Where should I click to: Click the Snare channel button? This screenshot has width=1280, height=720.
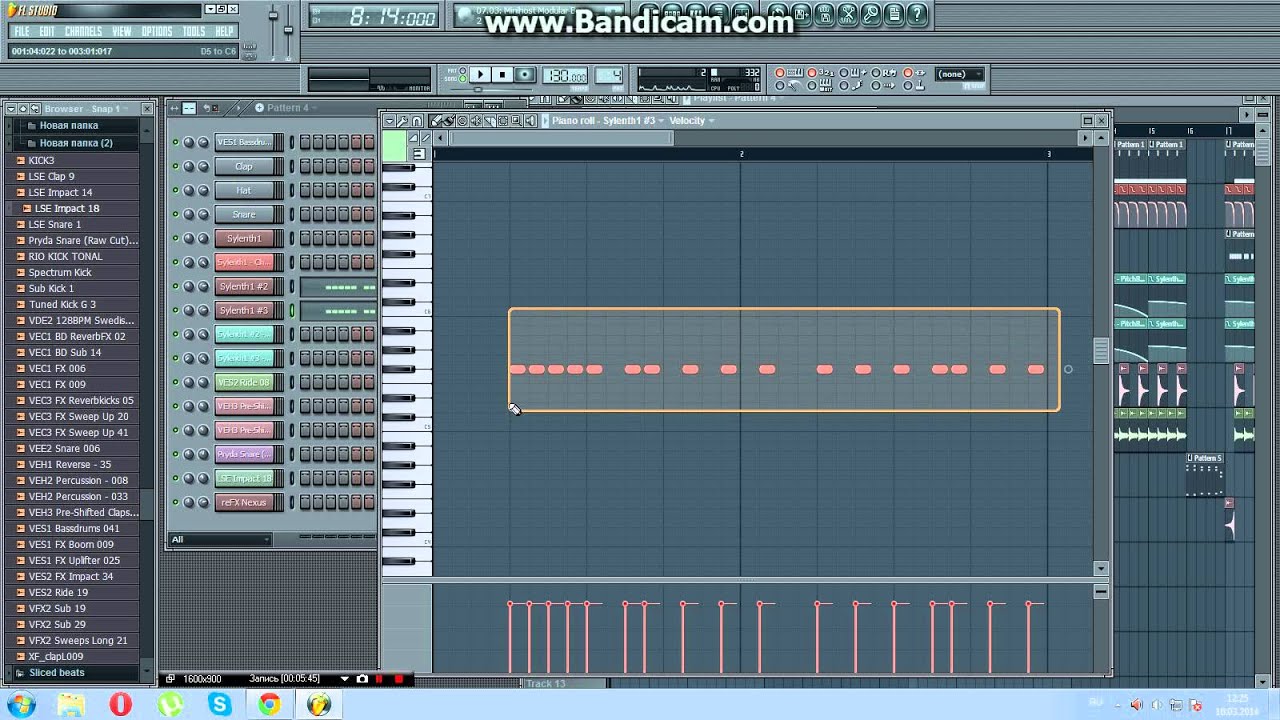point(244,215)
